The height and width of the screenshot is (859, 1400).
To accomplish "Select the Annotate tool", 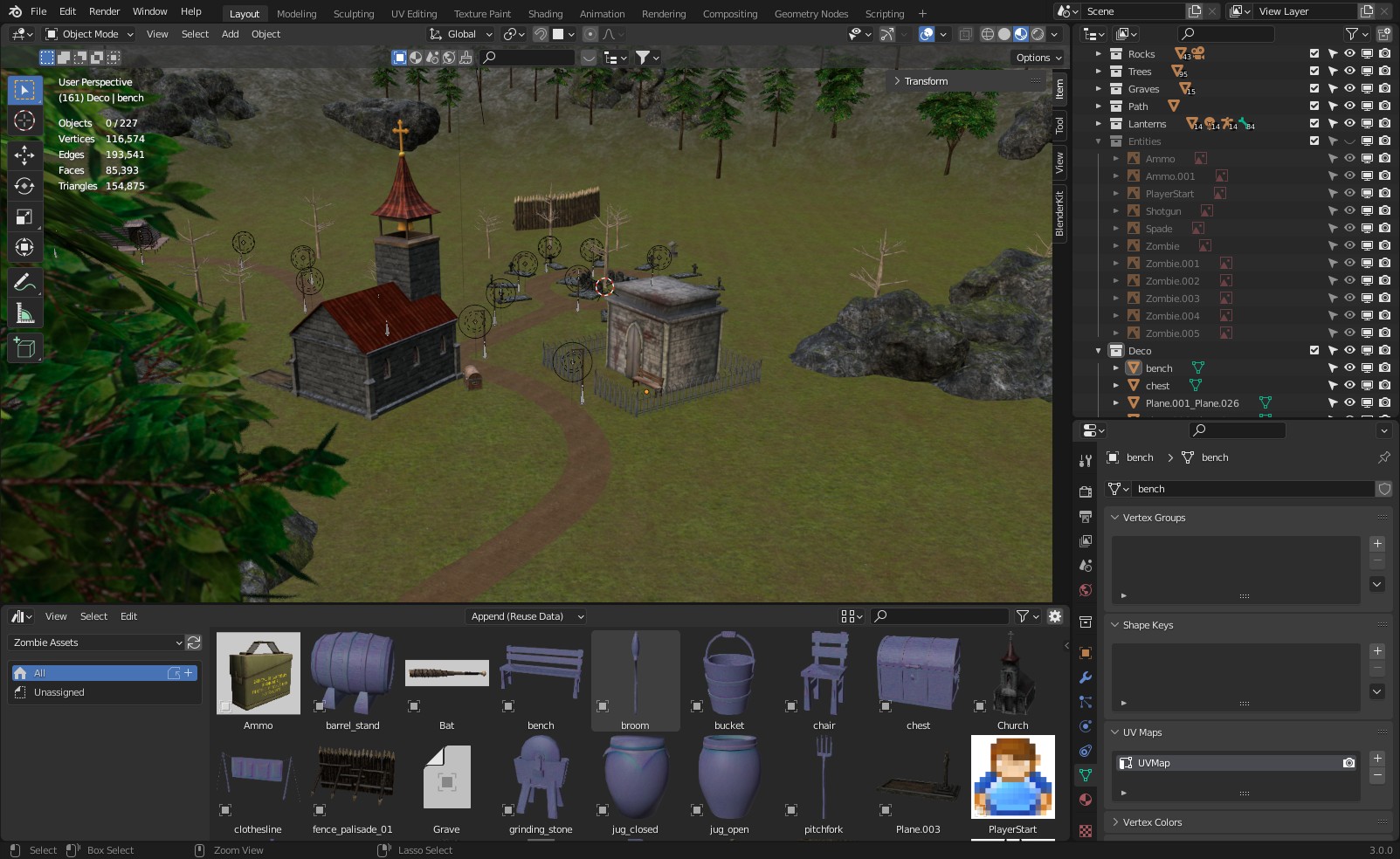I will 24,282.
